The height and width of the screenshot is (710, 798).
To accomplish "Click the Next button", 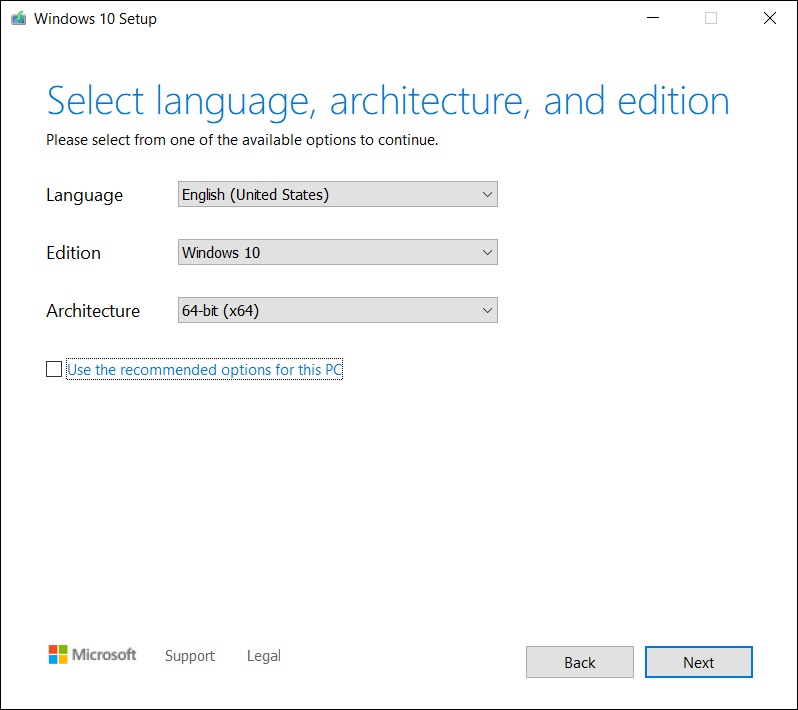I will click(x=698, y=662).
